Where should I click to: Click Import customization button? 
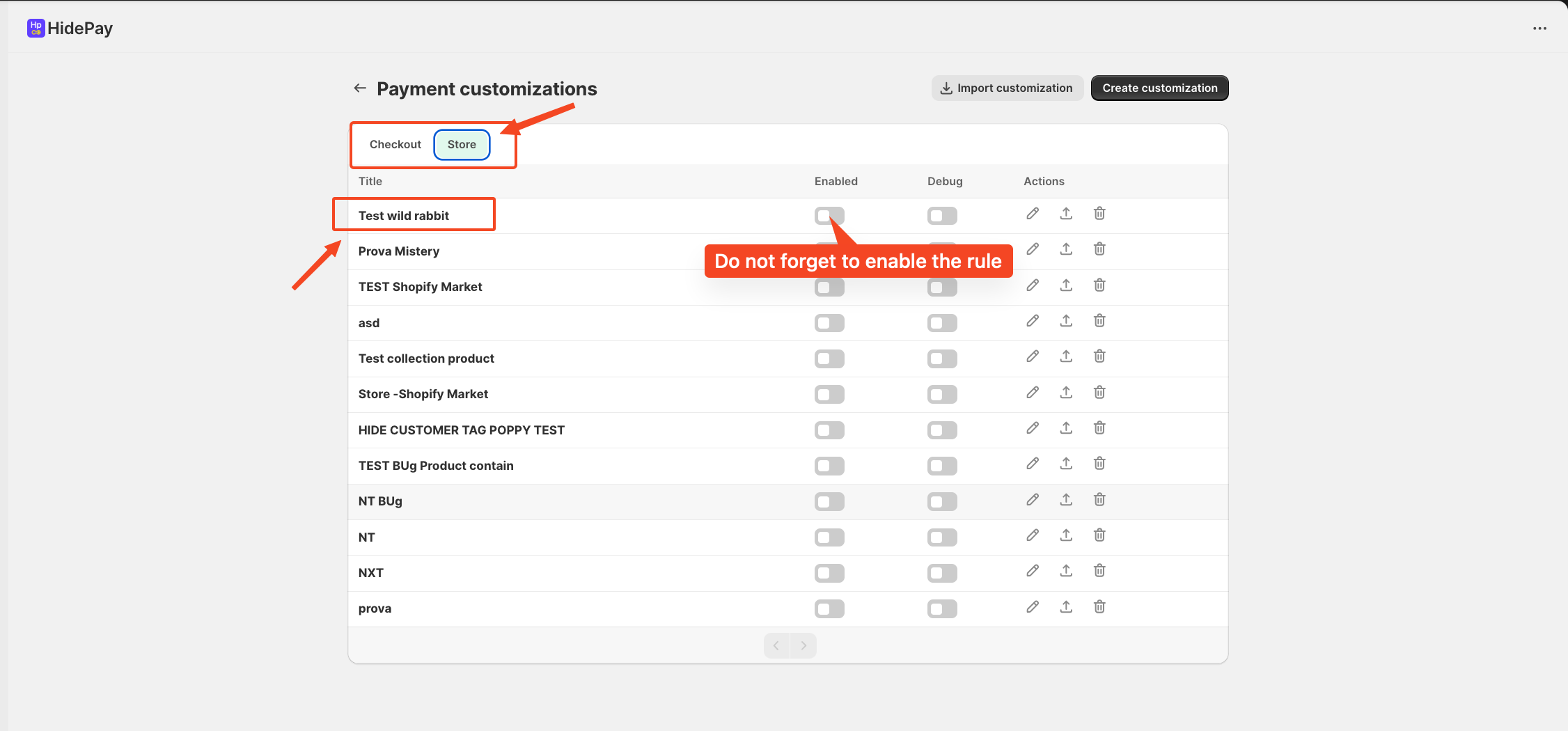pos(1007,88)
